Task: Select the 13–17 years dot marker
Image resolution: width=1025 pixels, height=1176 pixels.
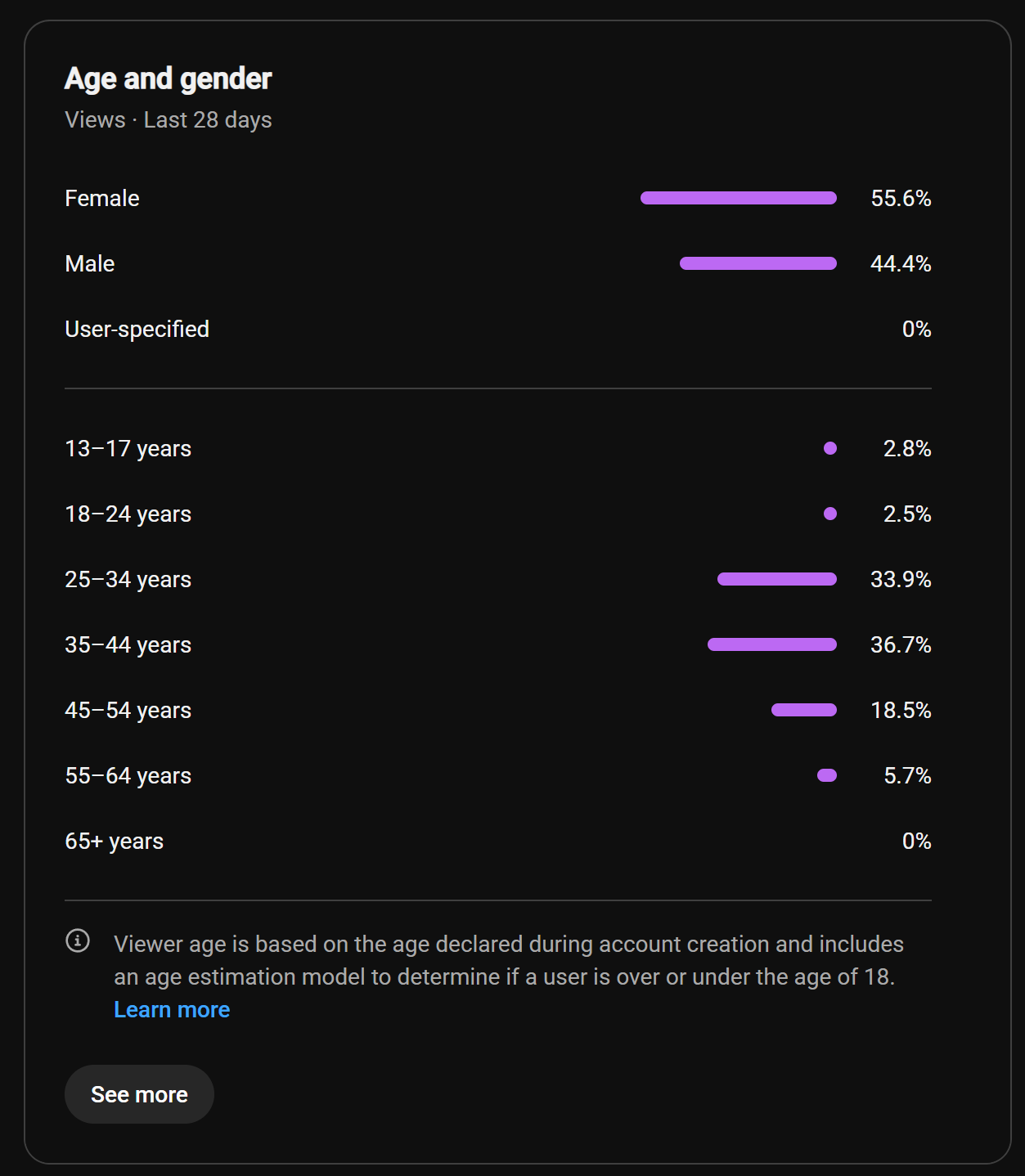Action: coord(830,448)
